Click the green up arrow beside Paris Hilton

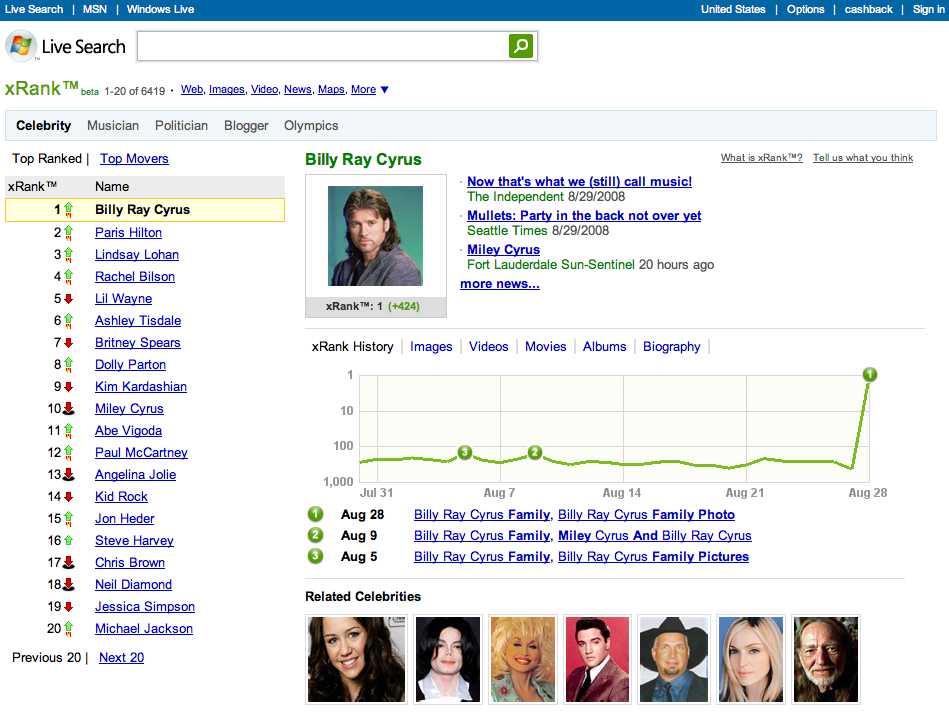click(69, 232)
